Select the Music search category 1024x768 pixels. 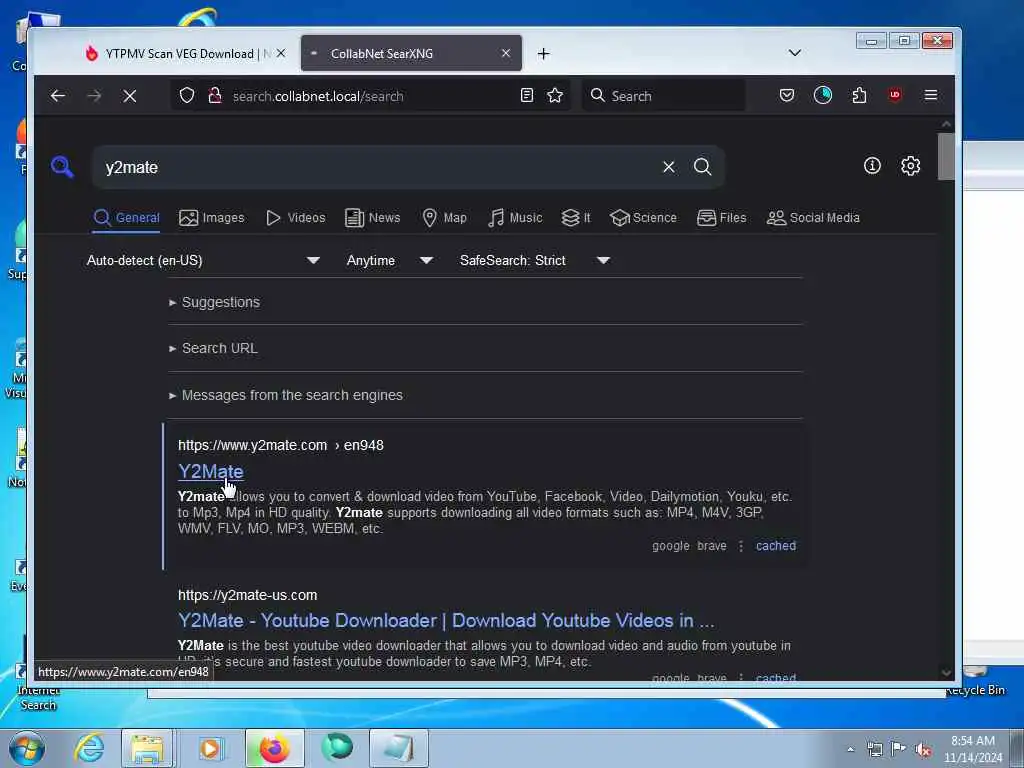point(515,217)
